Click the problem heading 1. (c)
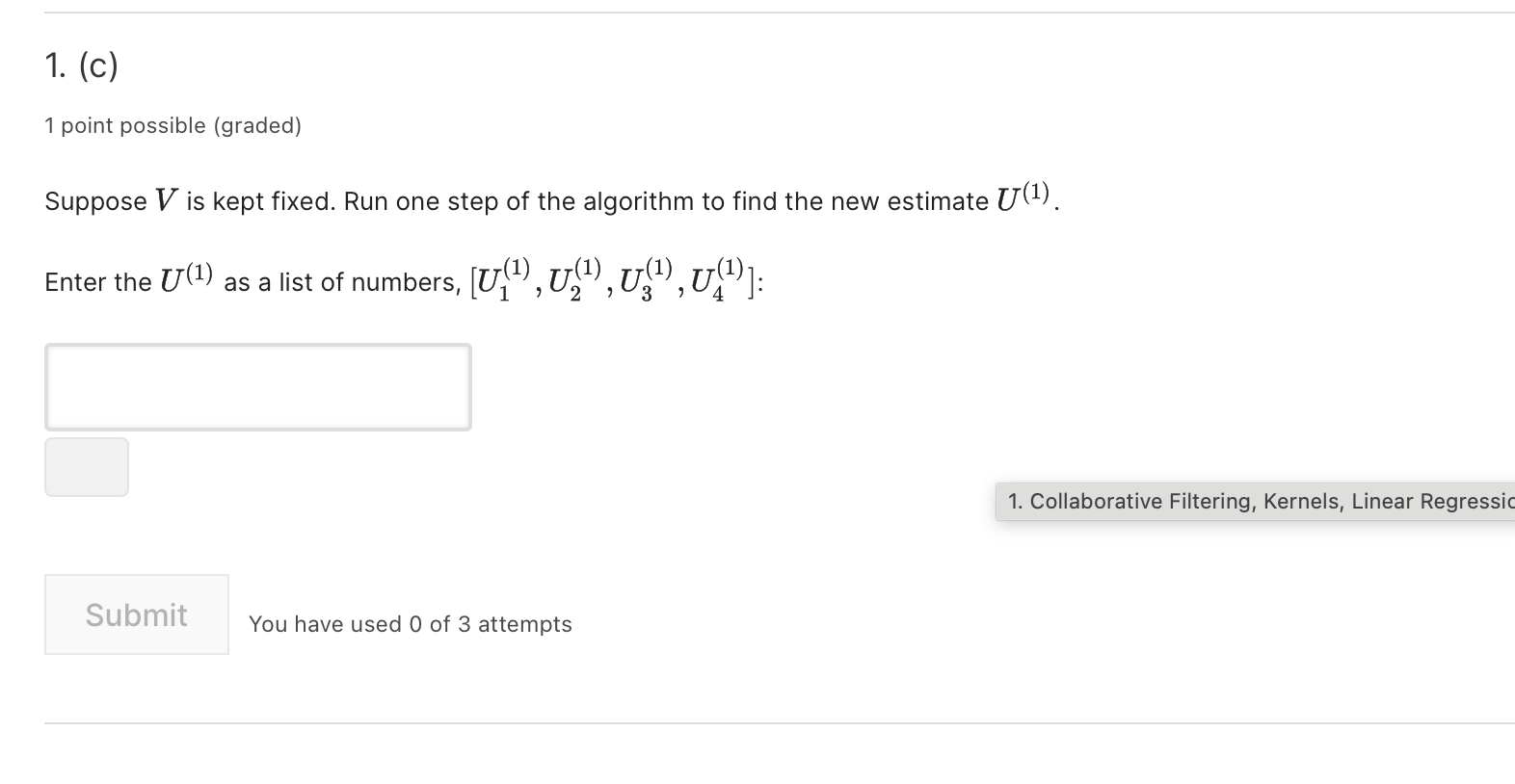 point(81,65)
